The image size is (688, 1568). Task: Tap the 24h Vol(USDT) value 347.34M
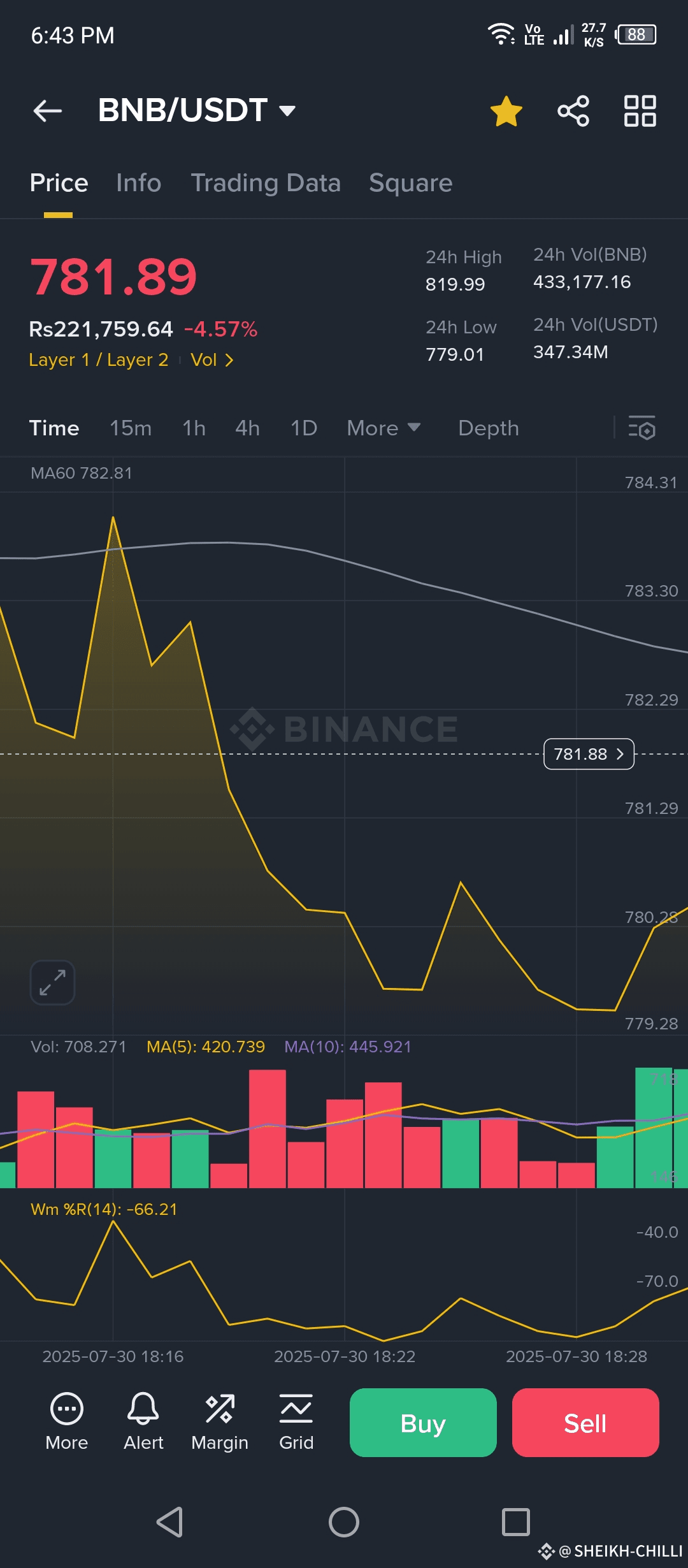(571, 352)
